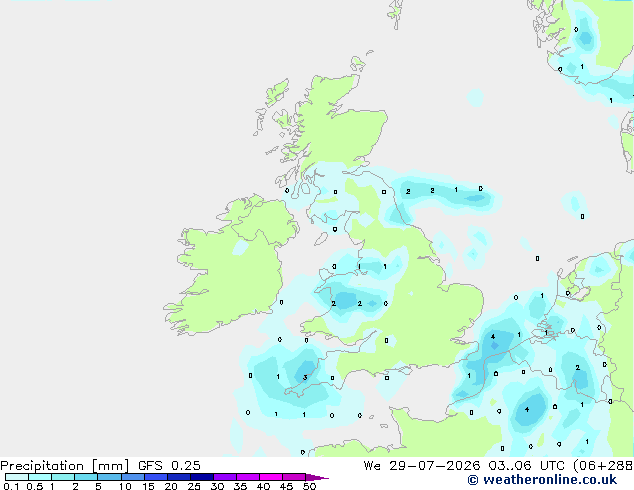Click the '3' precipitation value near Cornwall
Screen dimensions: 634x490
(305, 378)
